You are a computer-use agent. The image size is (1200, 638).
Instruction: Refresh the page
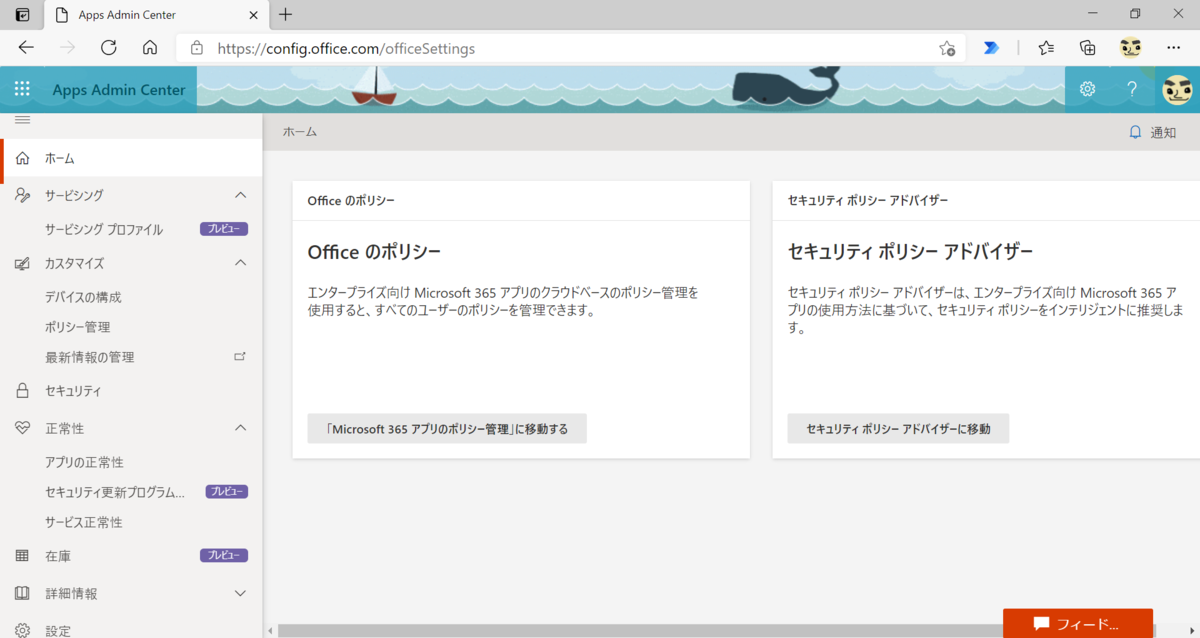point(109,47)
